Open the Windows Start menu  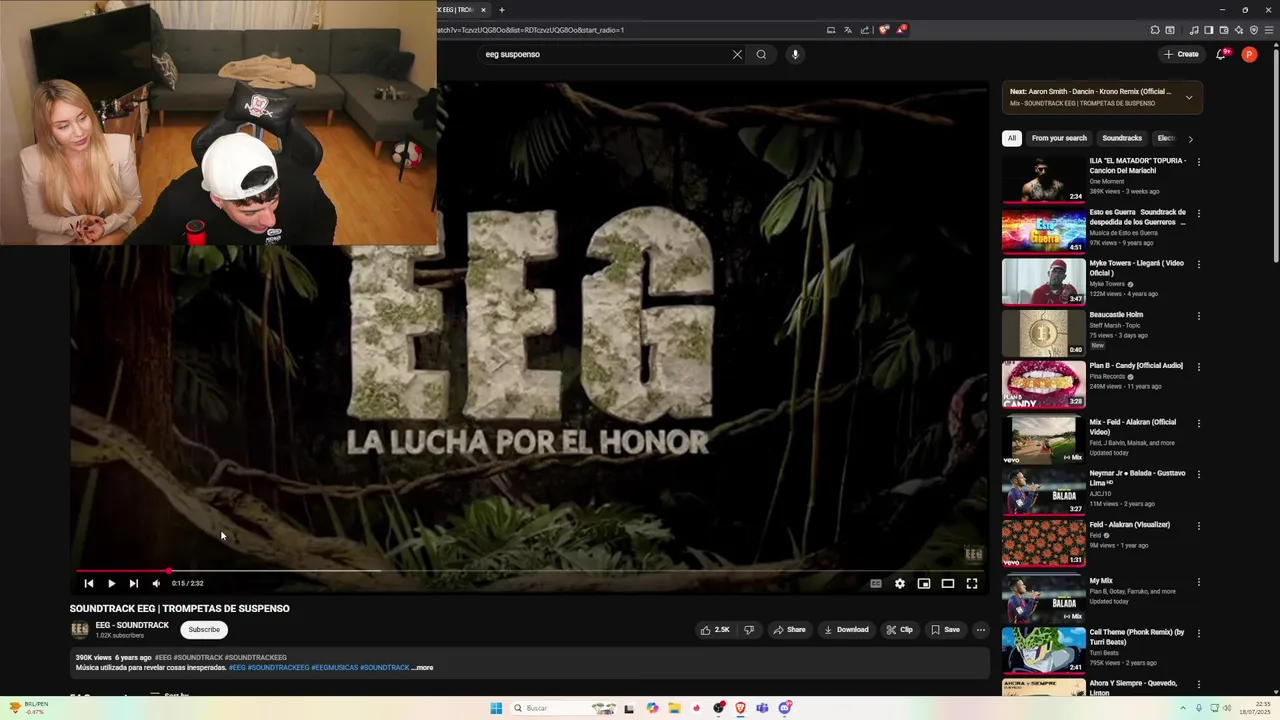[x=496, y=708]
